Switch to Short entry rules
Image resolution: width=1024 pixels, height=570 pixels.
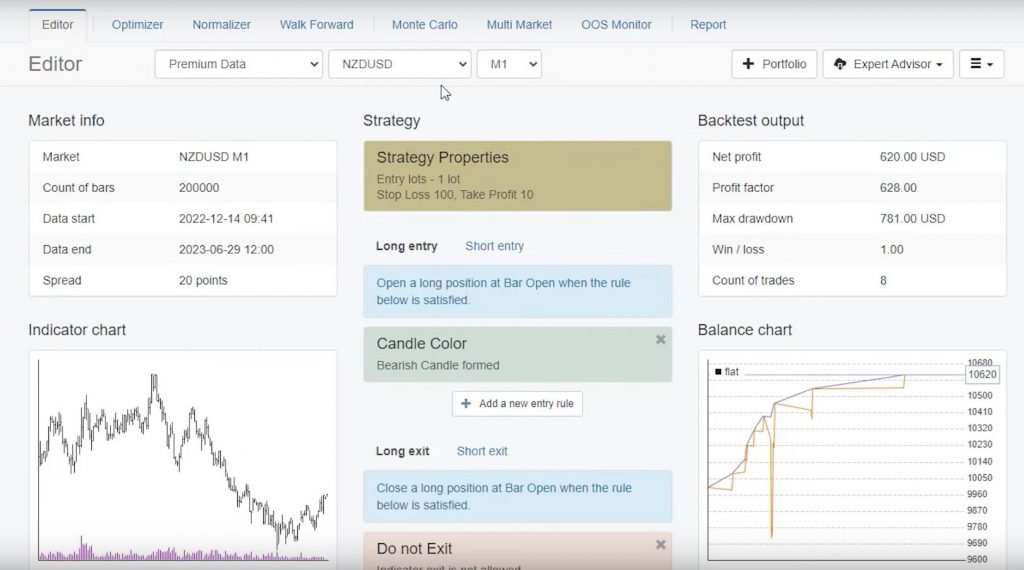[x=494, y=246]
